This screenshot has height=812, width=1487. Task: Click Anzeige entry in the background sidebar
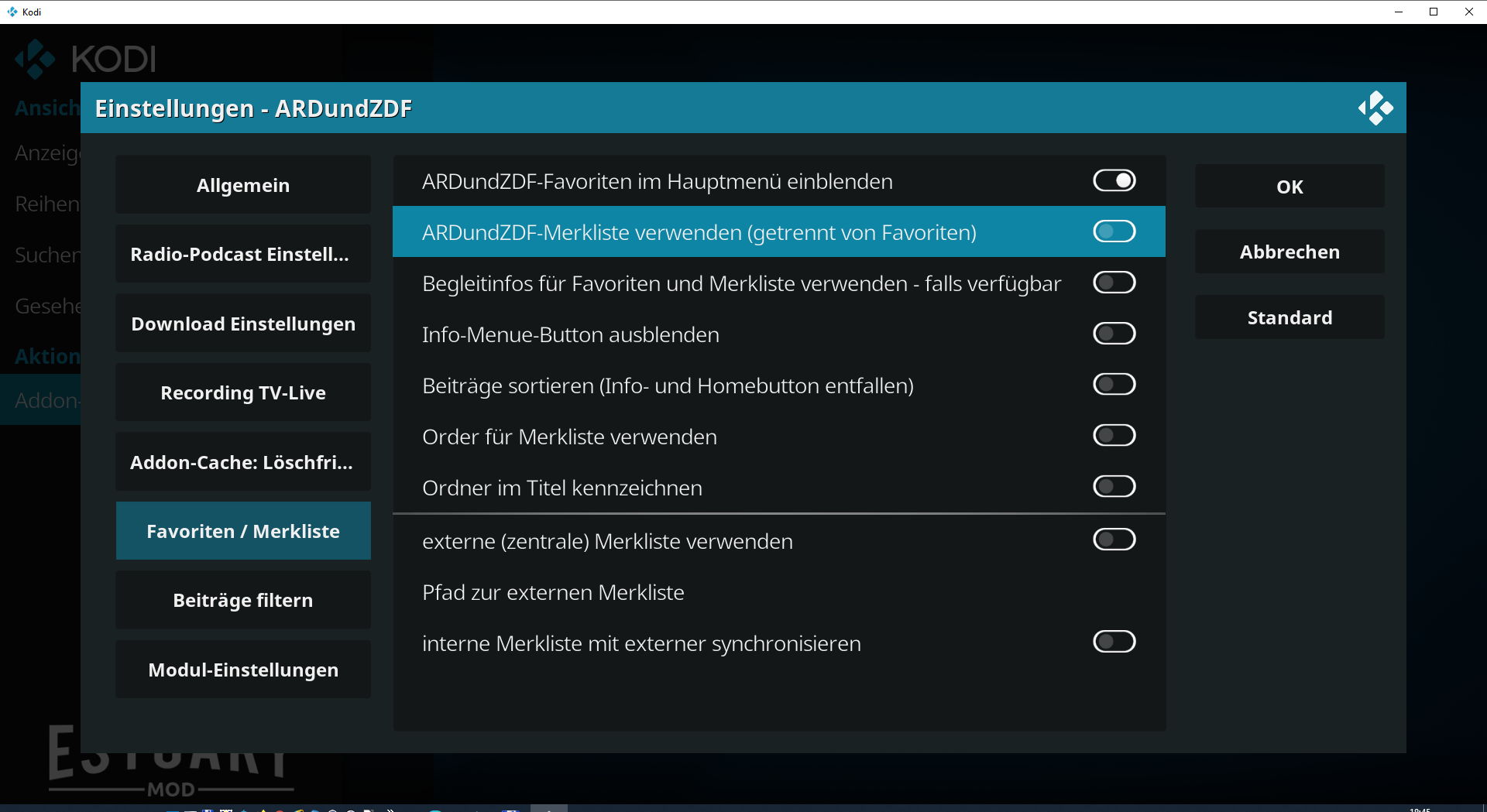(46, 153)
